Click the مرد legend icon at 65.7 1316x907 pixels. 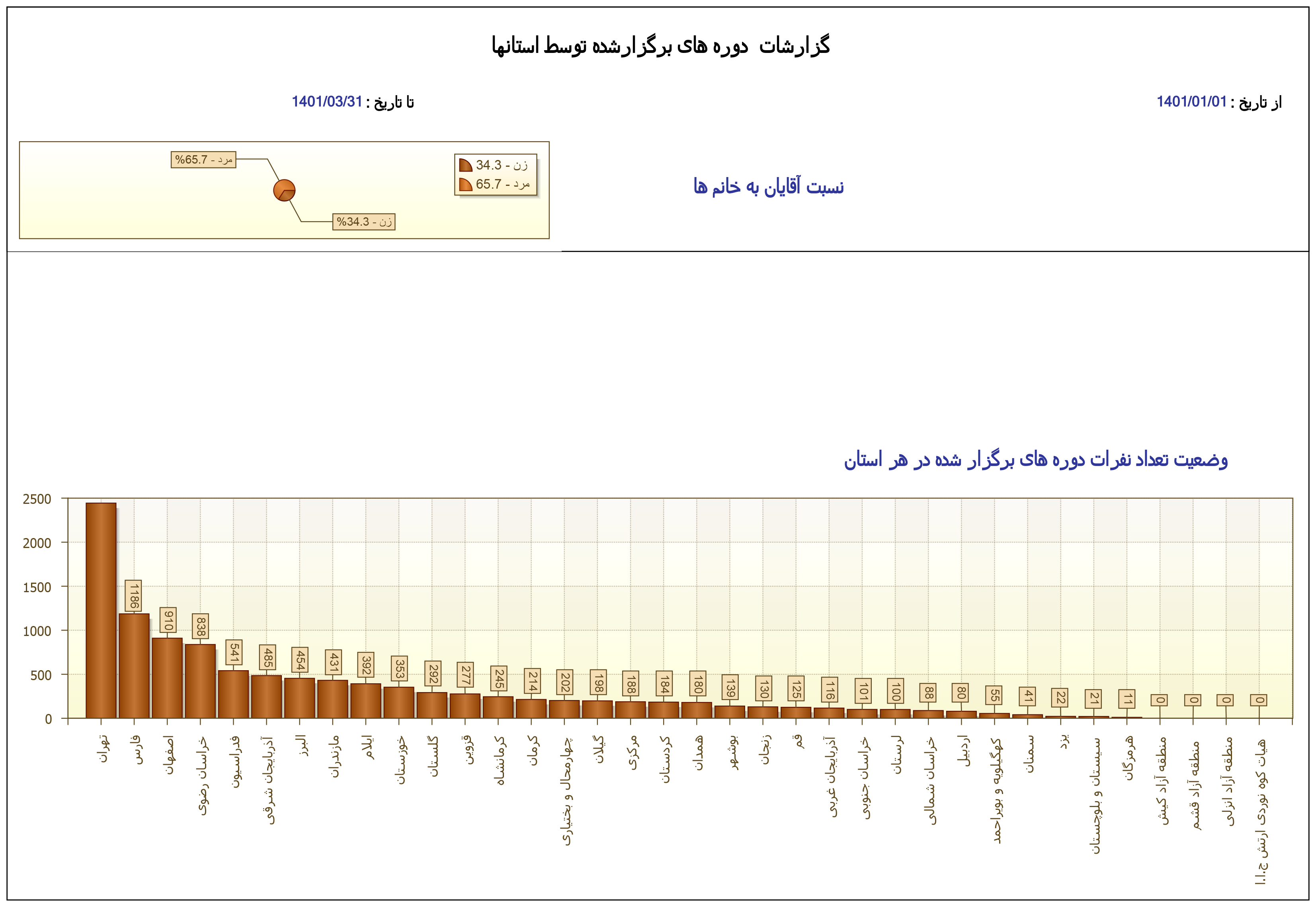click(466, 185)
